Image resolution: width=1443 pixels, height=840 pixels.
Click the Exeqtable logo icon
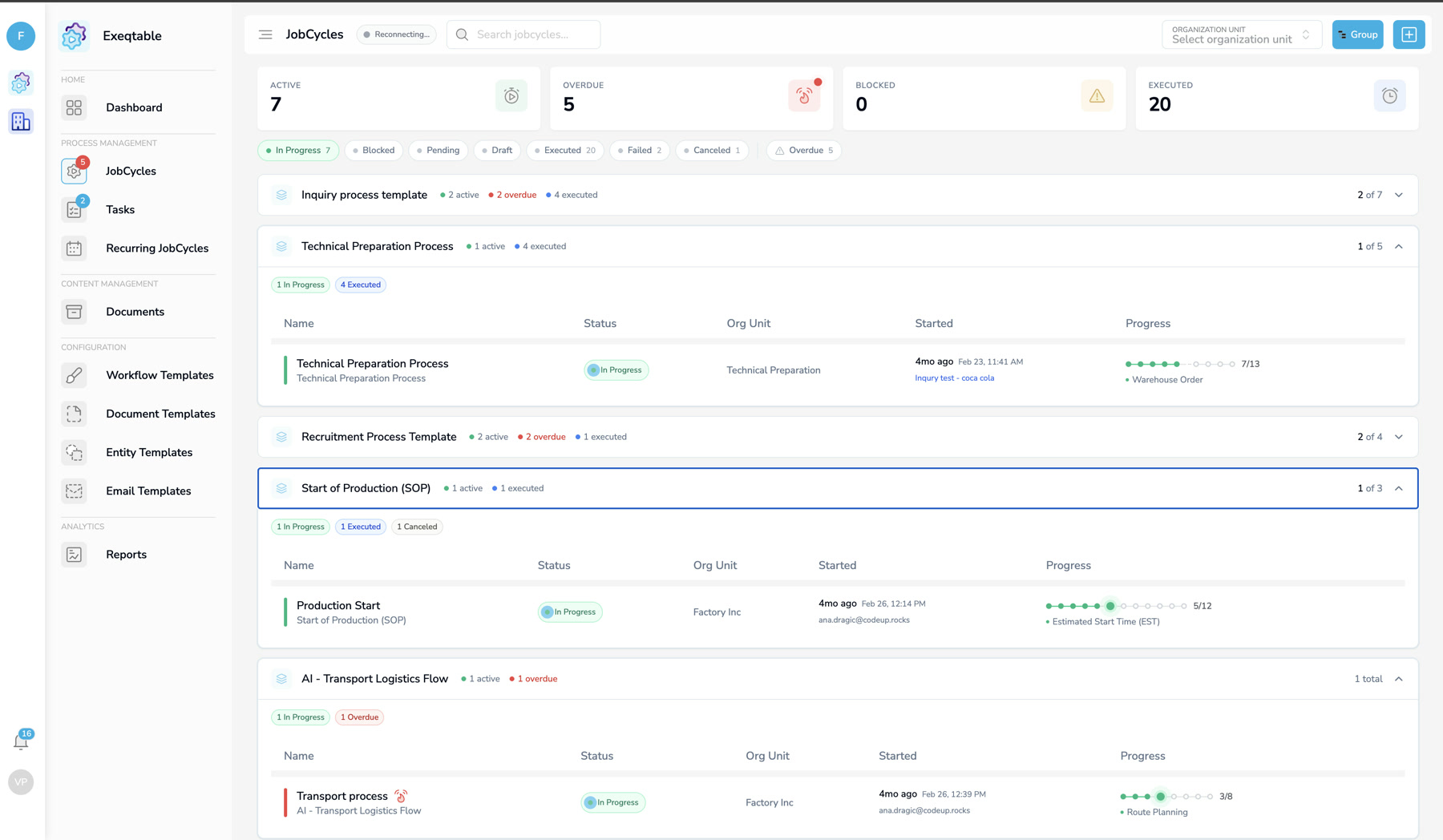pyautogui.click(x=74, y=36)
